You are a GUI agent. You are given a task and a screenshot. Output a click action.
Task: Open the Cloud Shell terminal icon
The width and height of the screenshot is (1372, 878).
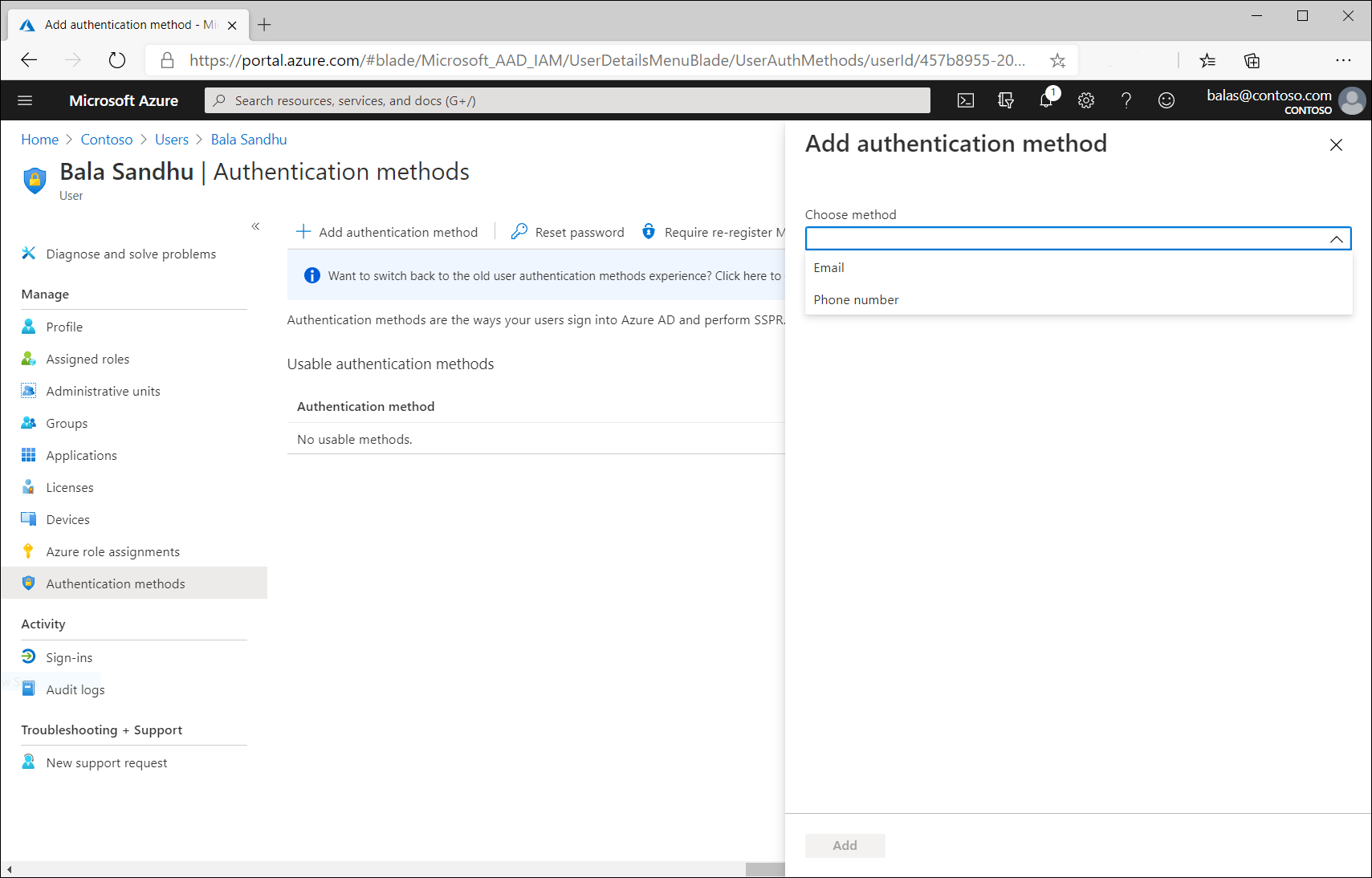[x=966, y=100]
